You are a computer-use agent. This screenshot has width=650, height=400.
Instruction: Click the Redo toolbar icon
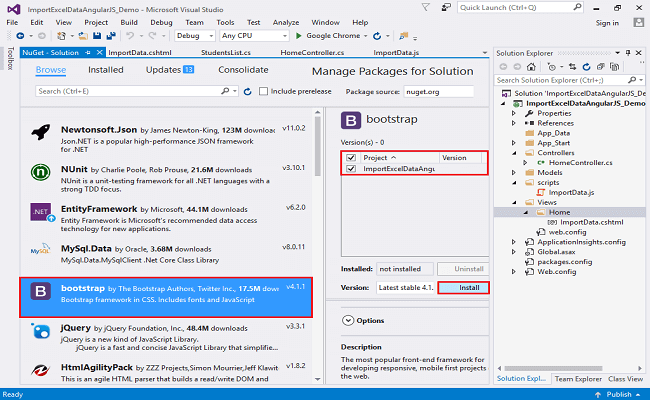pos(153,36)
